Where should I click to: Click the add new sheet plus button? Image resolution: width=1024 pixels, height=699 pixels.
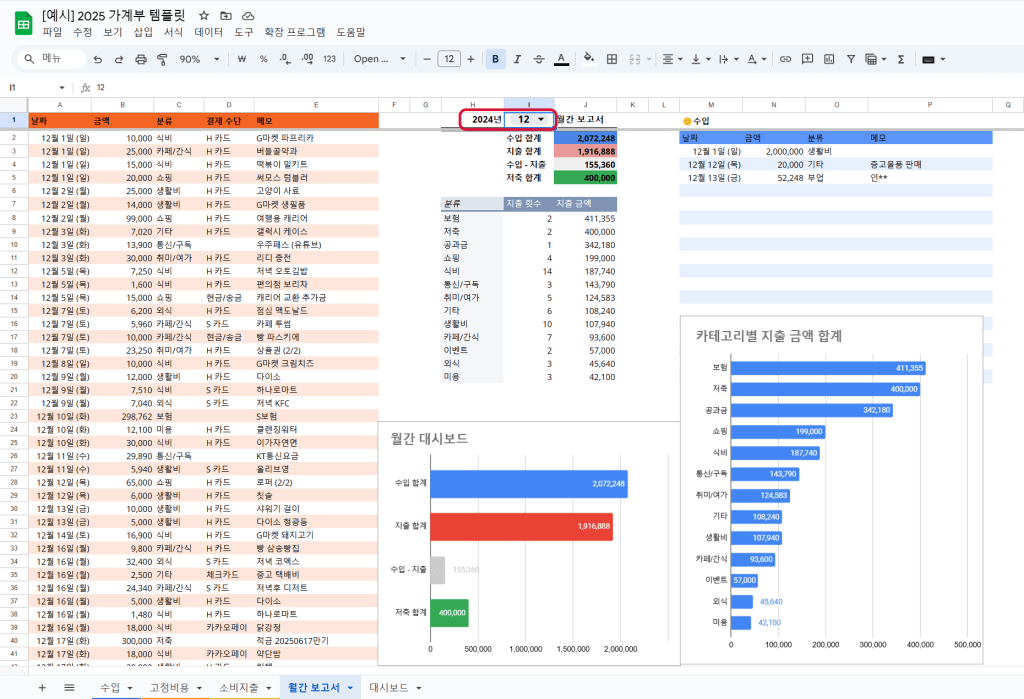click(42, 687)
